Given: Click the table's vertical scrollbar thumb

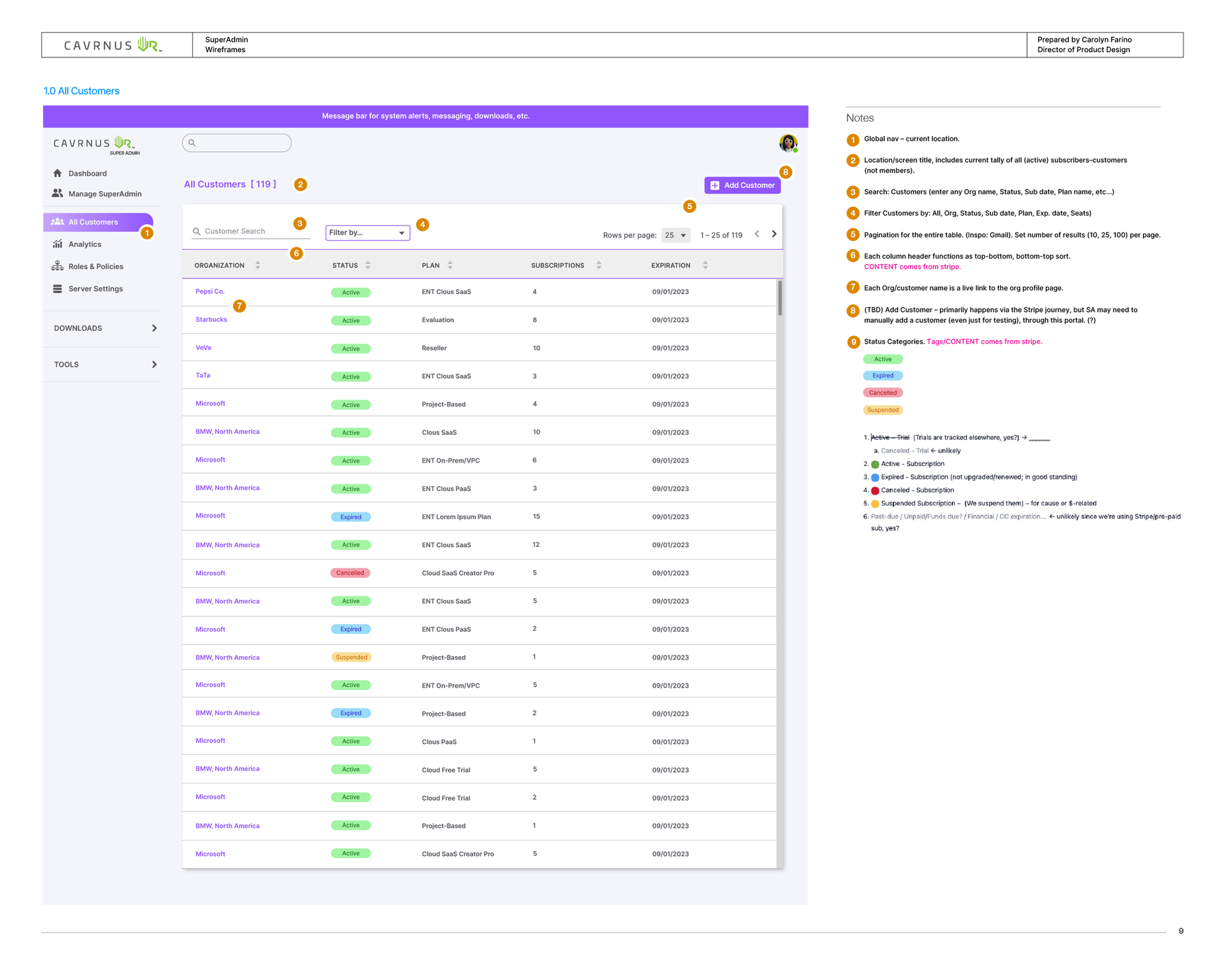Looking at the screenshot, I should [x=780, y=298].
